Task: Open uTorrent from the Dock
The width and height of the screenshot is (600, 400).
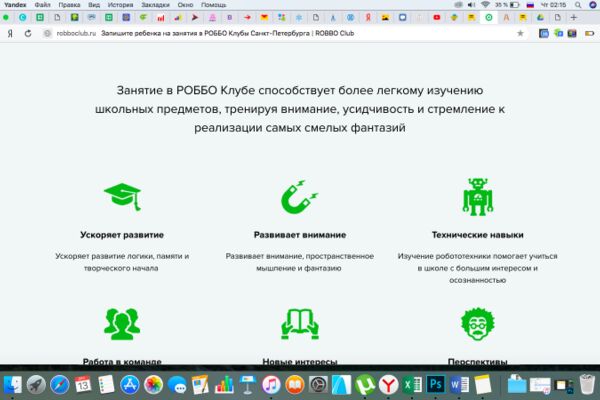Action: point(365,384)
